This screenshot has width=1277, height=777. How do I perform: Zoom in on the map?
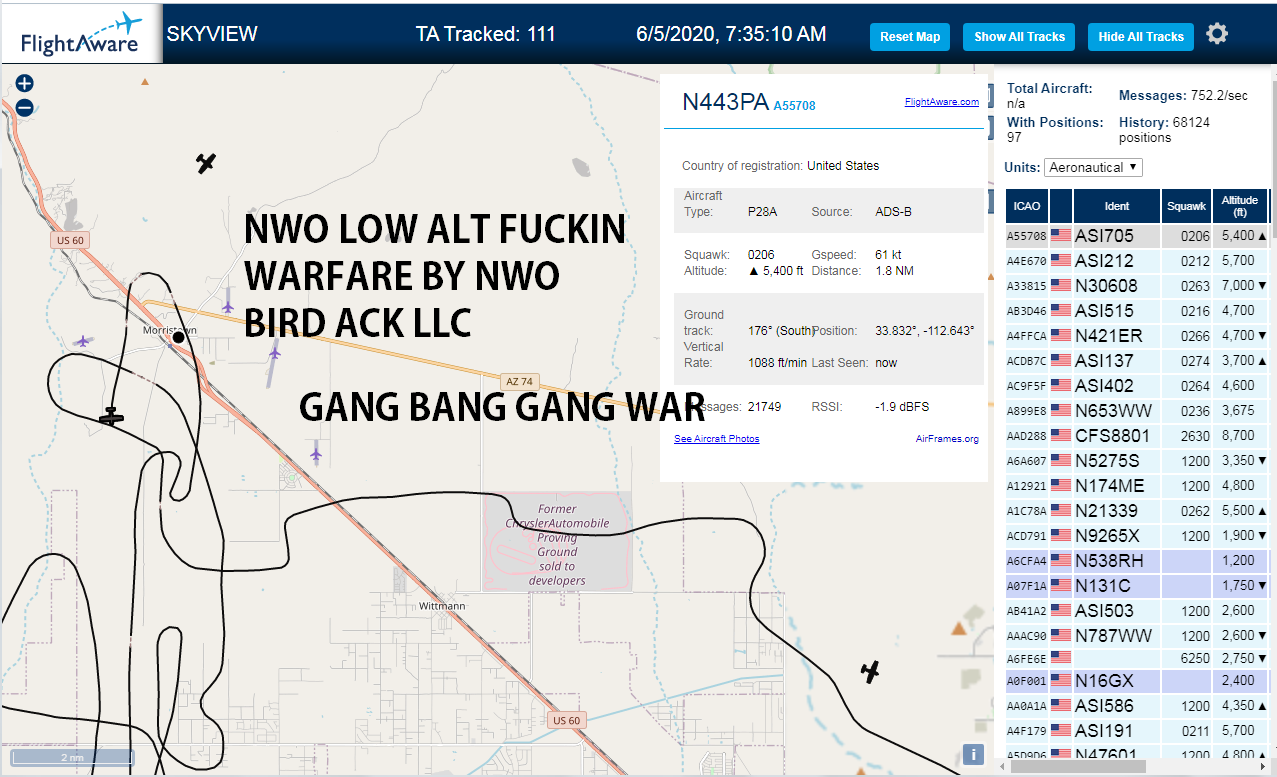click(x=25, y=84)
